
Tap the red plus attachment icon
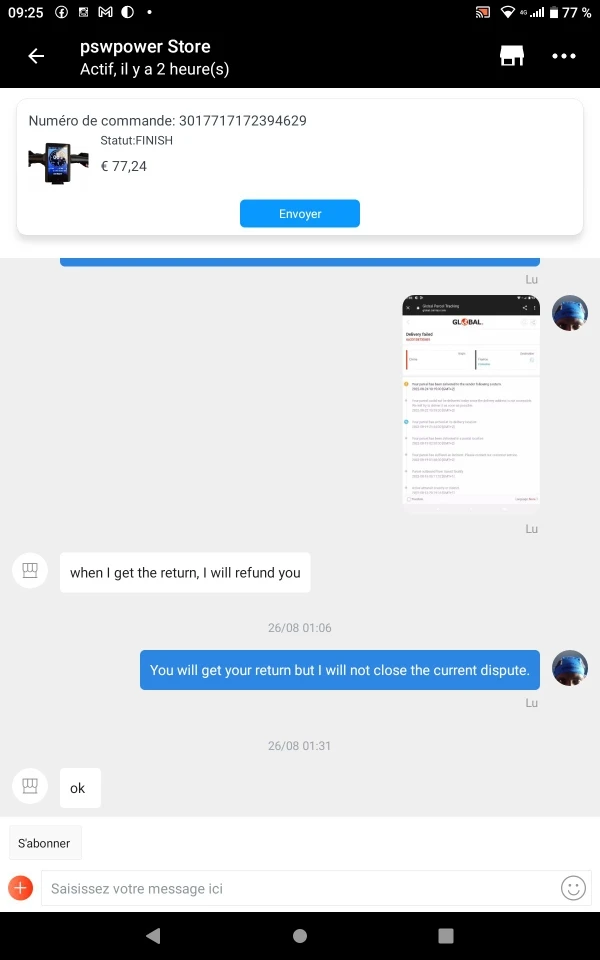click(20, 887)
